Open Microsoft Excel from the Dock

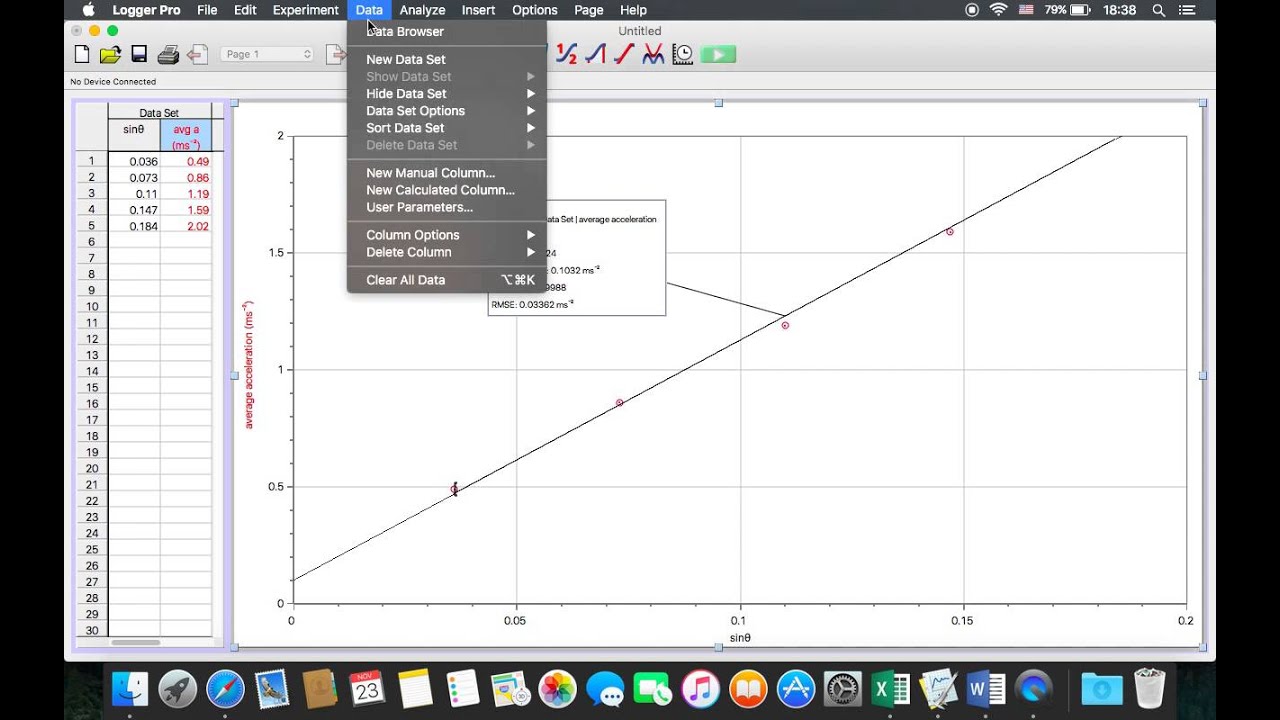click(890, 689)
